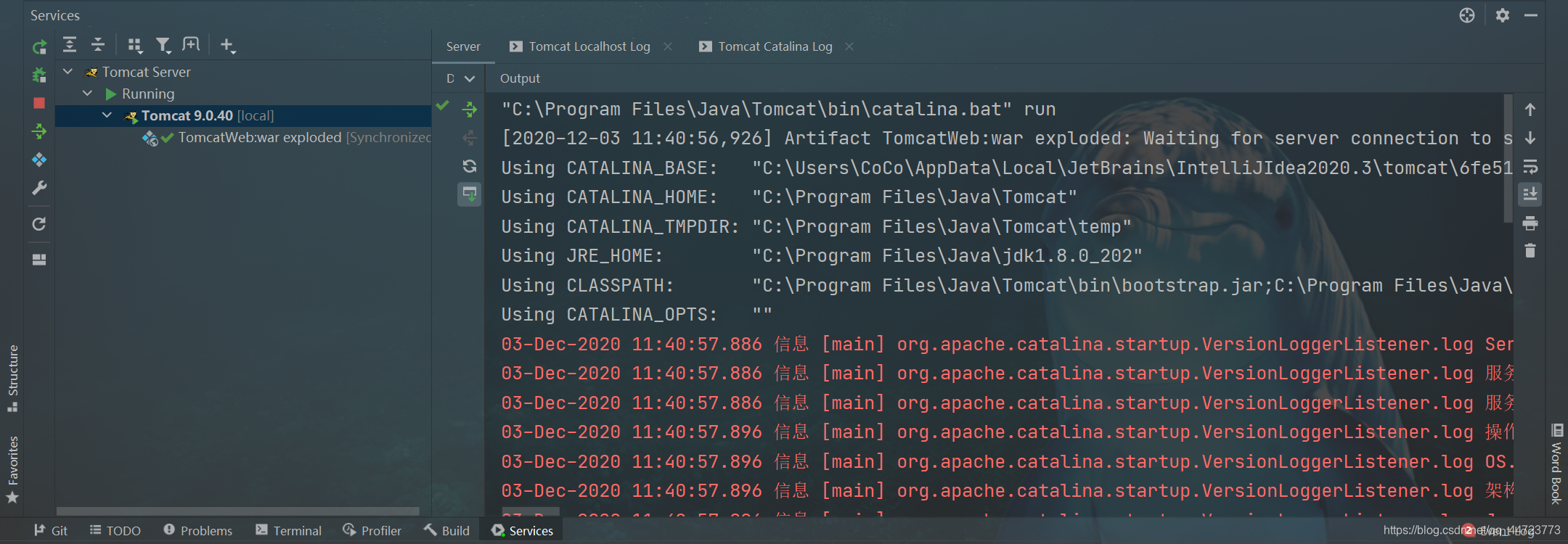Screen dimensions: 1568x544
Task: Select the Running tree row
Action: [x=243, y=94]
